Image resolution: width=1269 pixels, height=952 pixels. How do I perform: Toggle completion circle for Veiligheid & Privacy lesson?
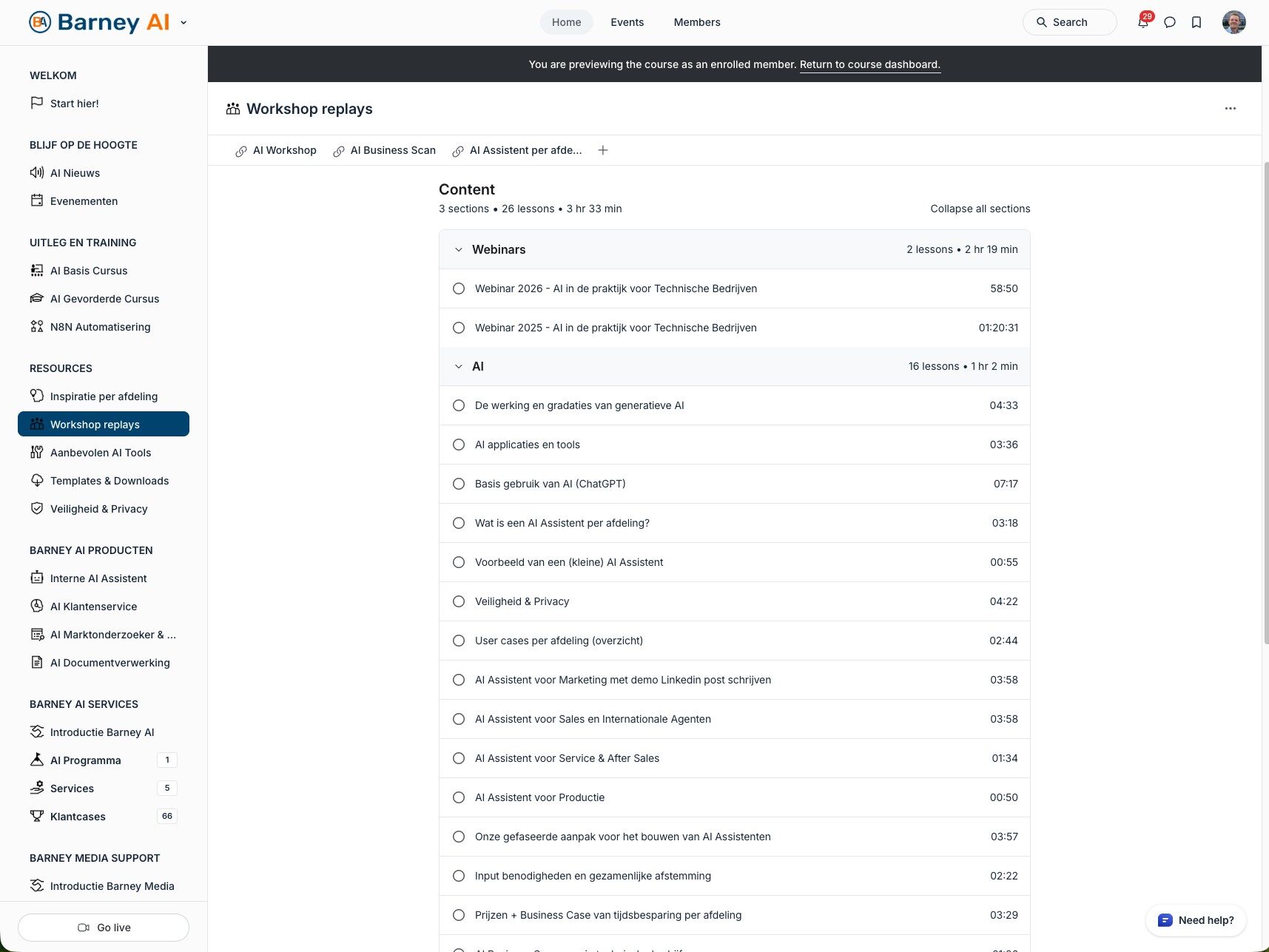(x=459, y=601)
